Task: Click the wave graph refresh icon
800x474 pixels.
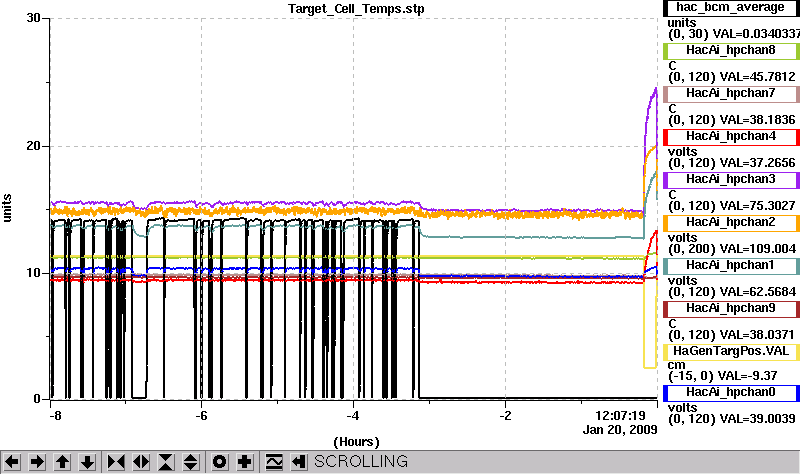Action: 274,462
